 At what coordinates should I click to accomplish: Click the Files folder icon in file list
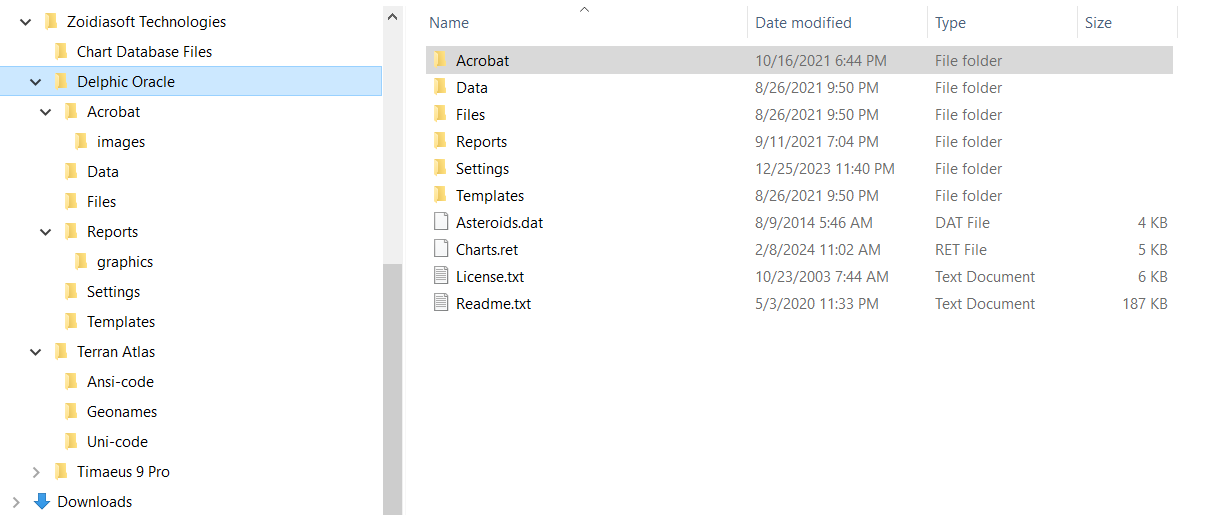pyautogui.click(x=440, y=114)
